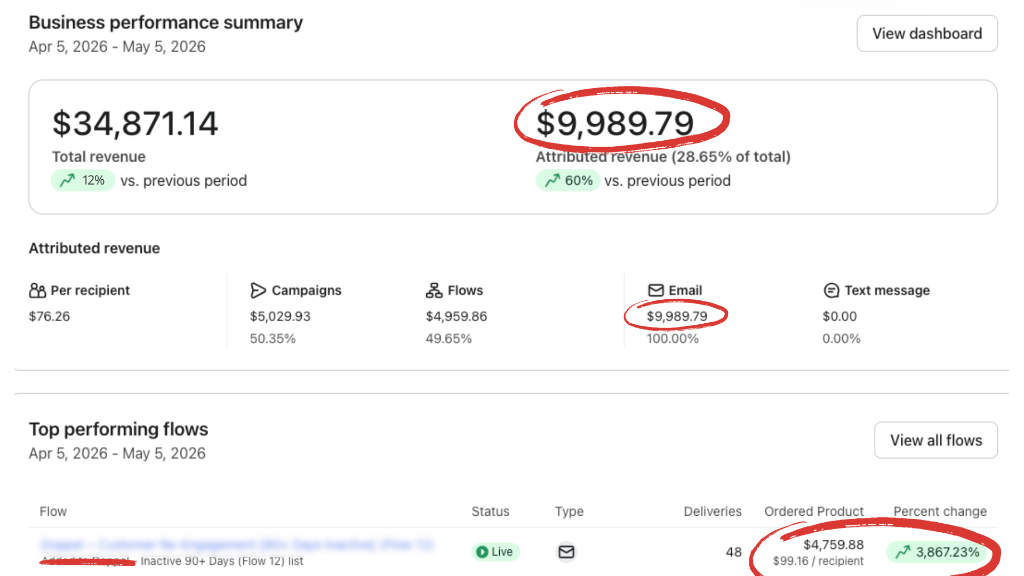1024x576 pixels.
Task: Click the Email envelope icon in Attributed revenue
Action: 656,290
